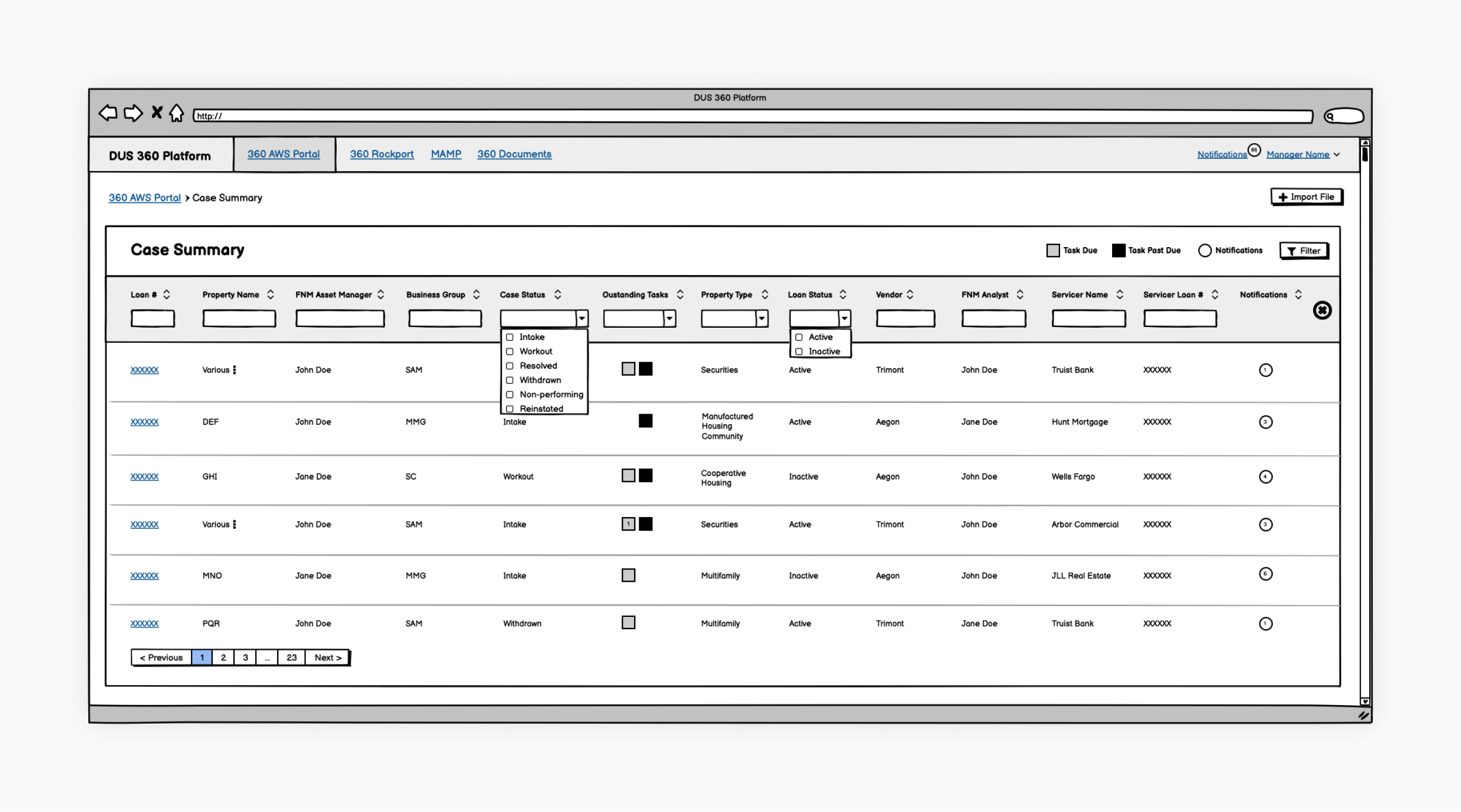This screenshot has width=1461, height=812.
Task: Check the Workout case status option
Action: (x=510, y=352)
